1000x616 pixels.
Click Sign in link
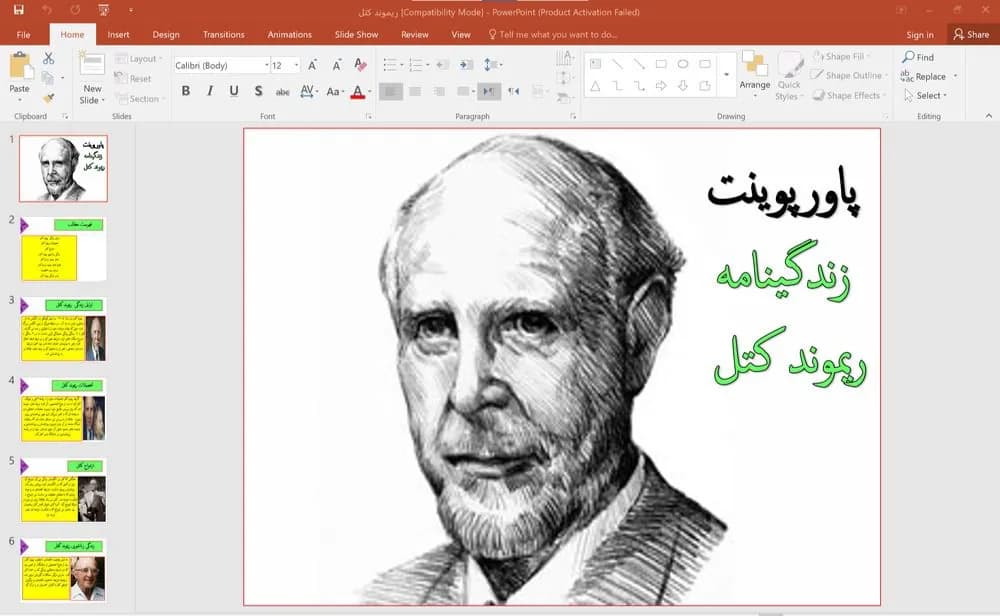click(920, 35)
